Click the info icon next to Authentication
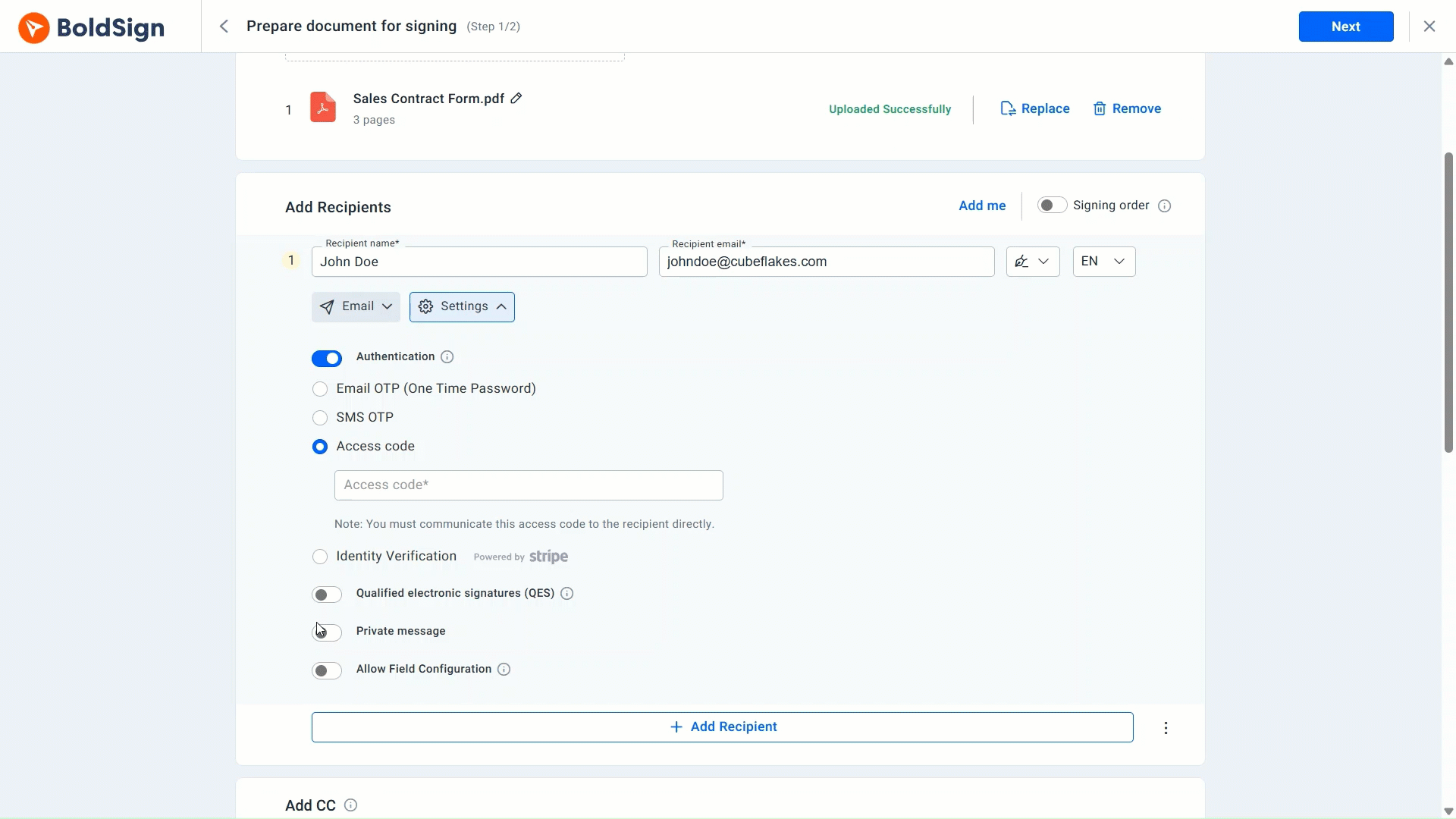 (447, 357)
